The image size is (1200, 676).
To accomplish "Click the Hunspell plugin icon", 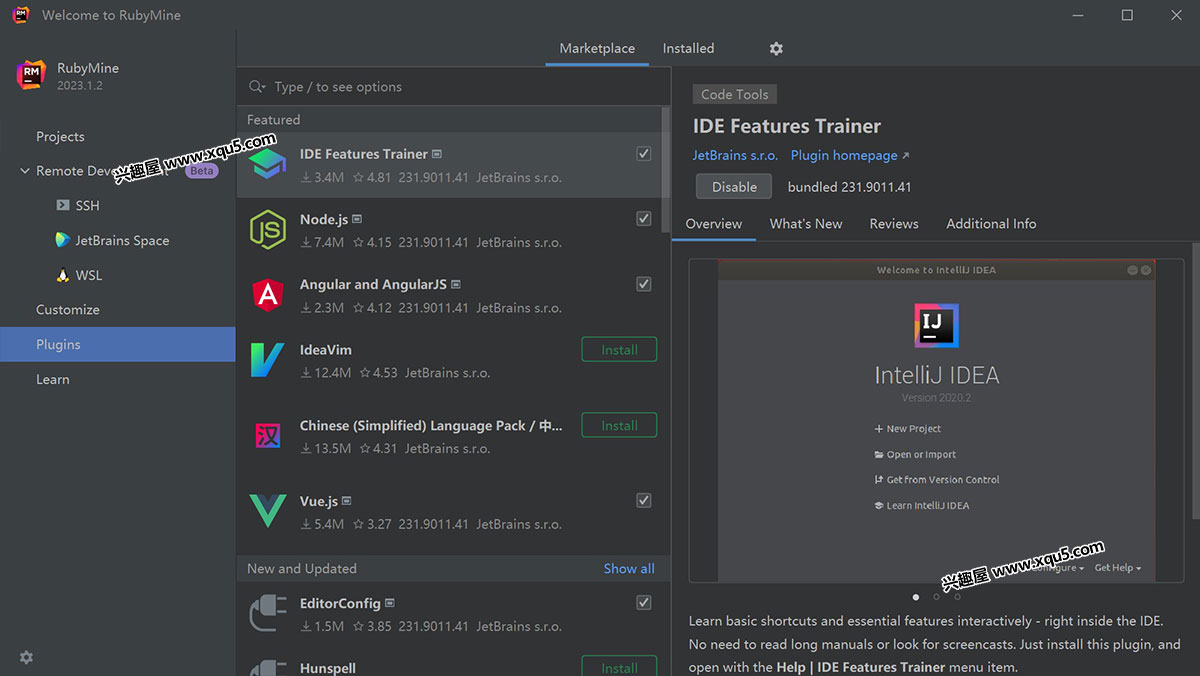I will (x=268, y=668).
